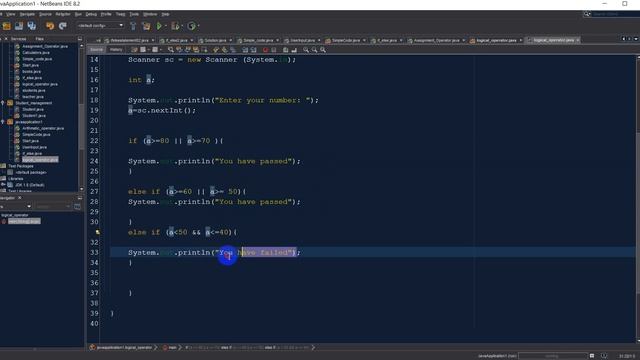Click the Save All toolbar icon
This screenshot has width=640, height=360.
pyautogui.click(x=31, y=26)
